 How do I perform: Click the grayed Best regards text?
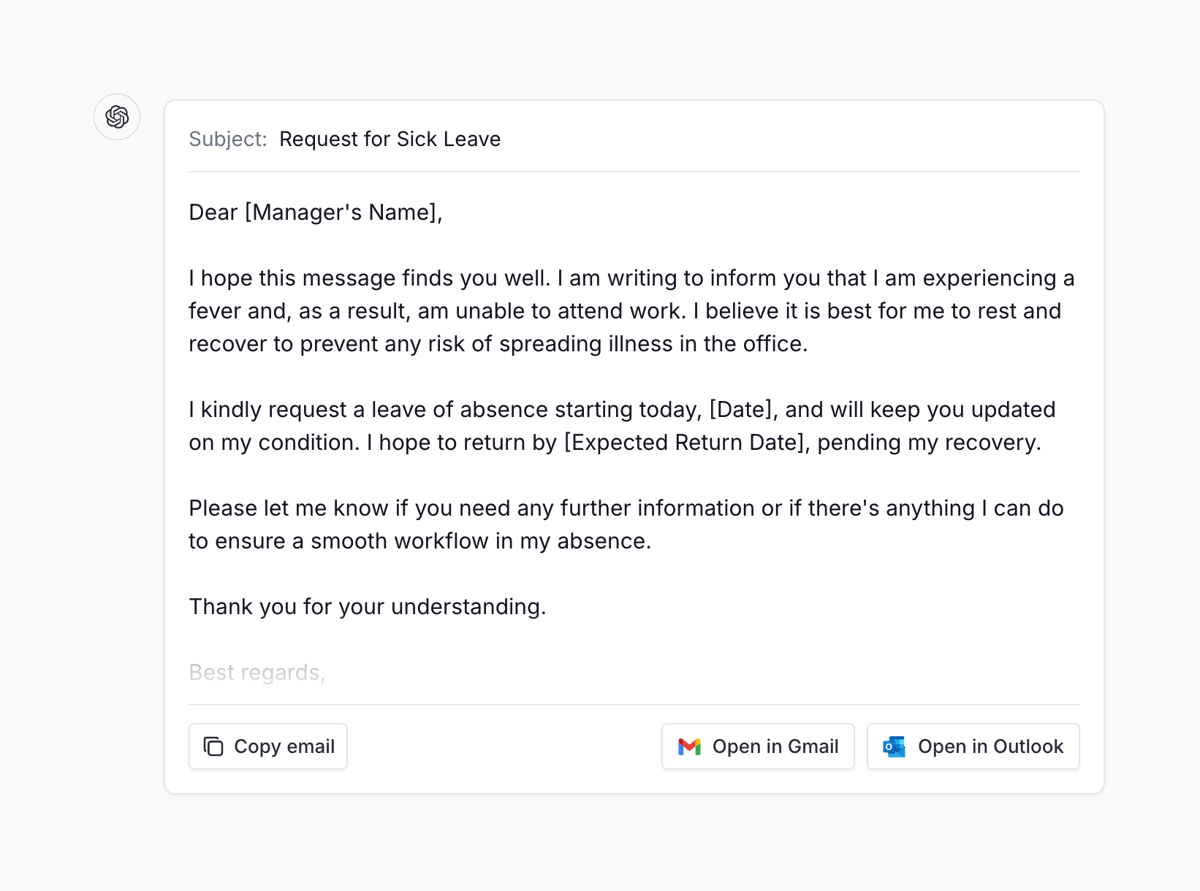click(256, 672)
